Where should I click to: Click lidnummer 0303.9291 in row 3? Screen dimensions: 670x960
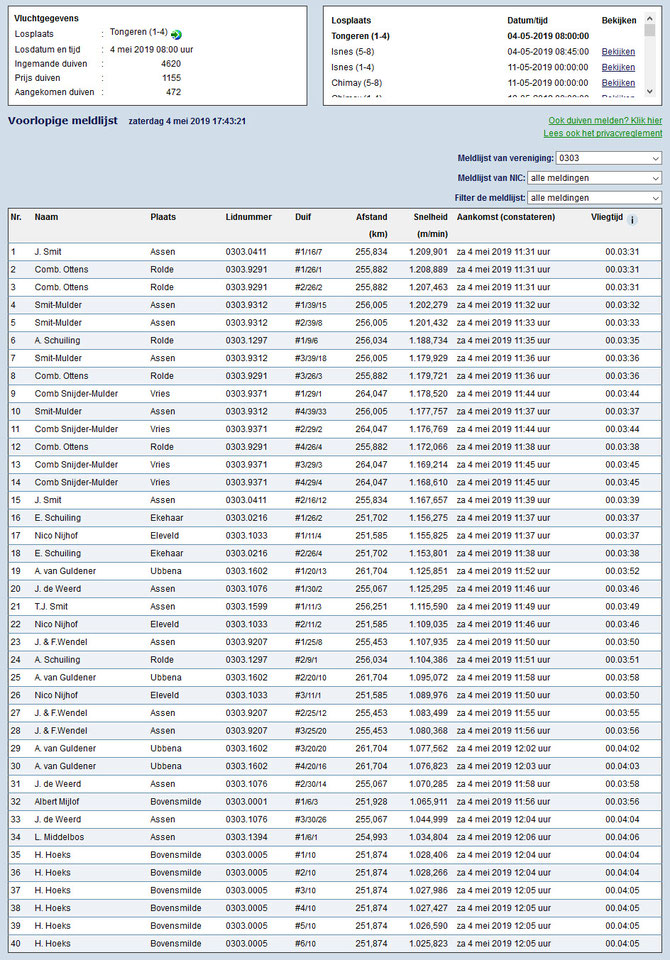coord(246,287)
